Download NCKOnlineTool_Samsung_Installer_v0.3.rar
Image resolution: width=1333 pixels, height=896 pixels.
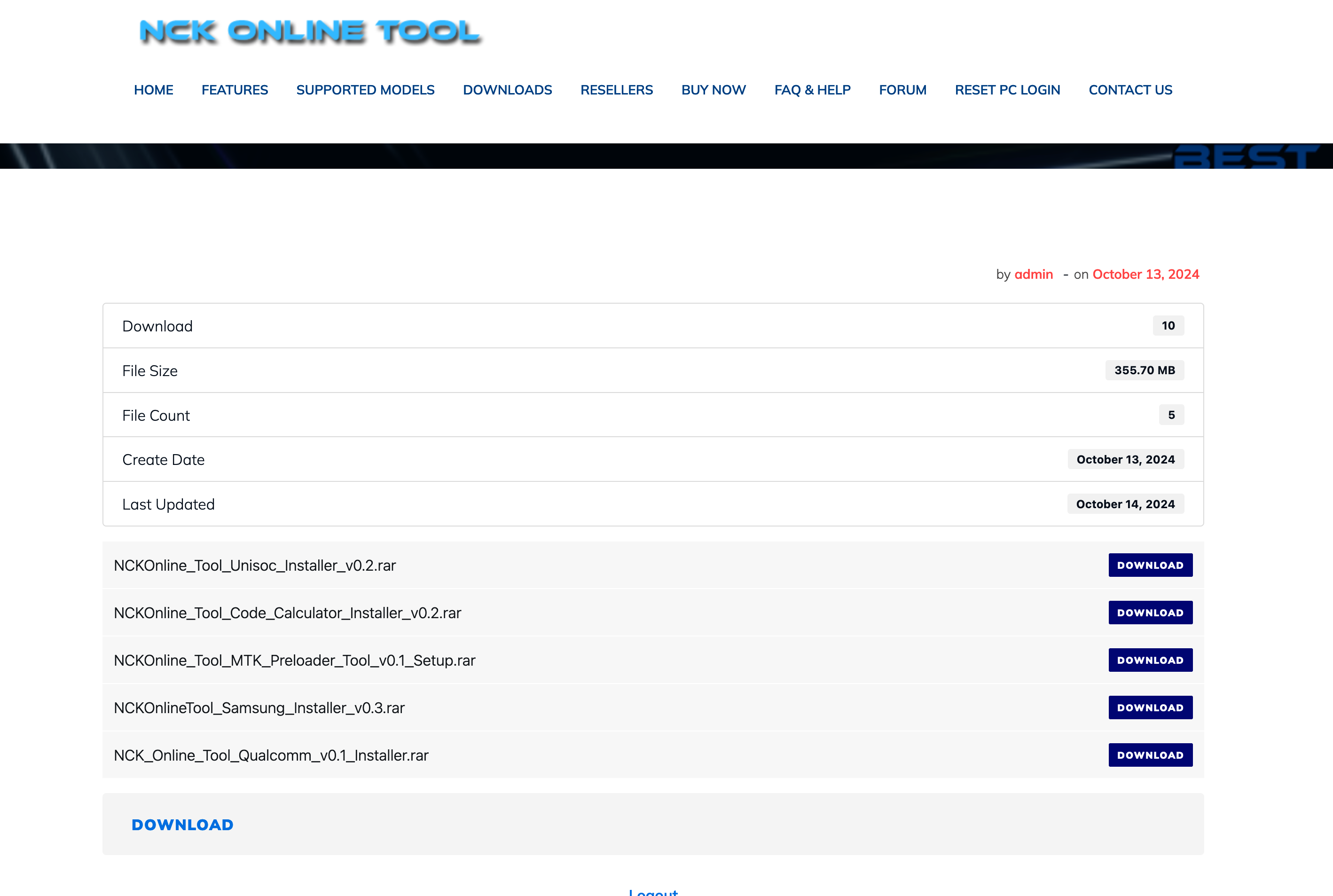pos(1150,707)
